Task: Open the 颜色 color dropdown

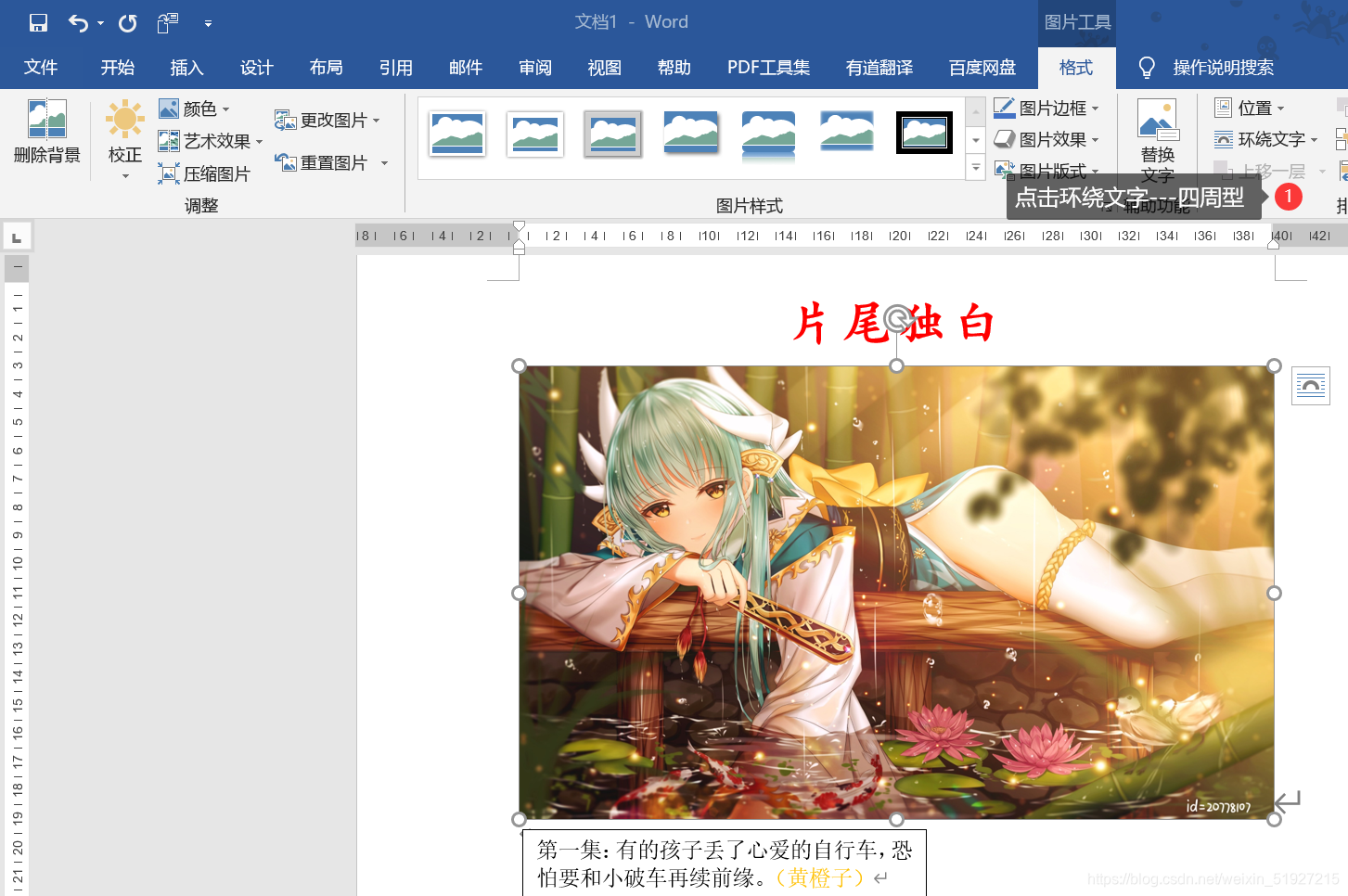Action: point(194,109)
